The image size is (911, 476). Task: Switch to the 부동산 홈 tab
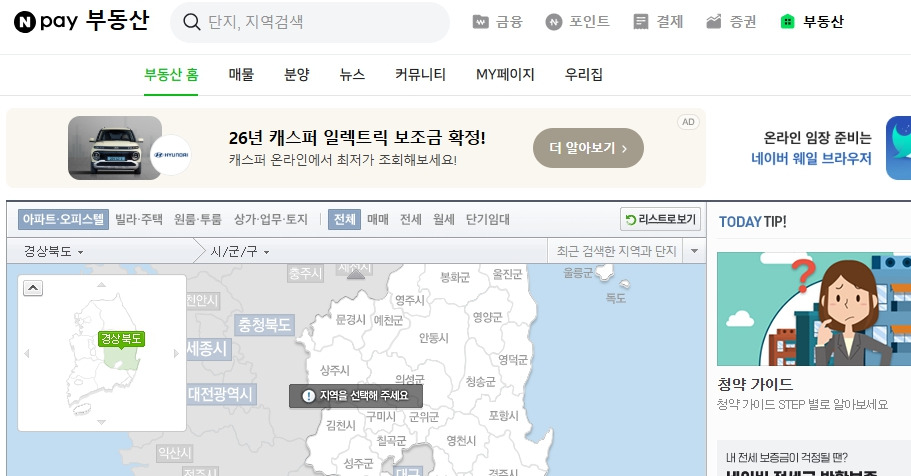click(171, 74)
